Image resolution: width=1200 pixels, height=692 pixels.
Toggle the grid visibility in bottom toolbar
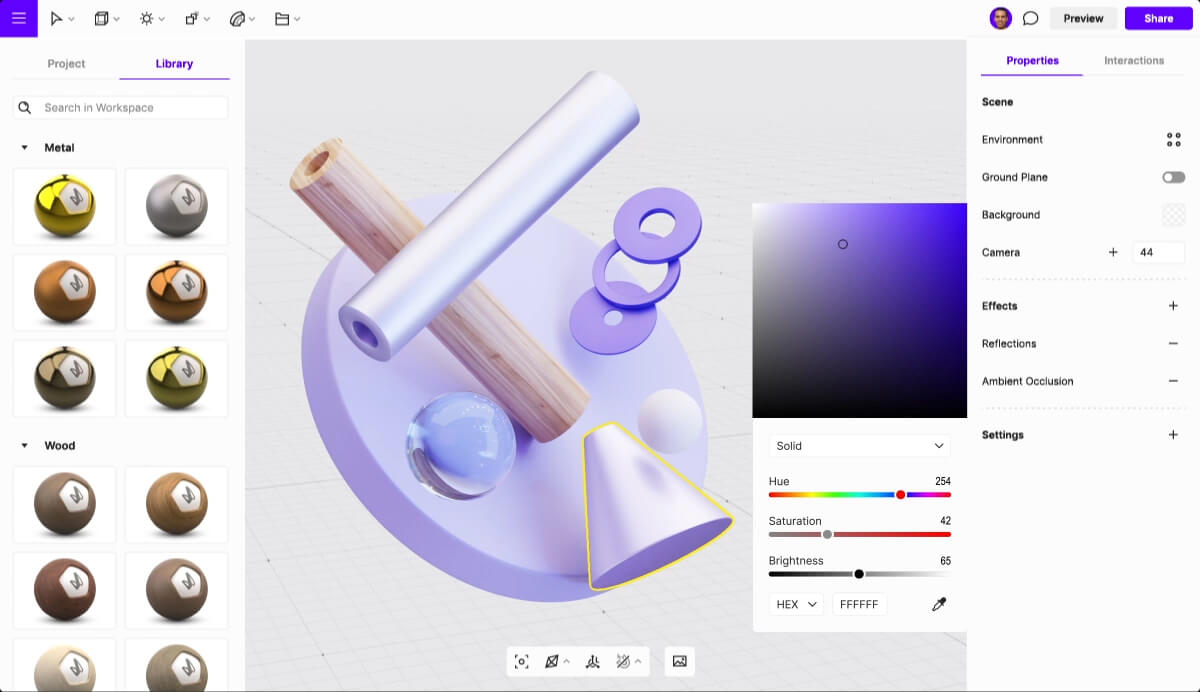[549, 661]
